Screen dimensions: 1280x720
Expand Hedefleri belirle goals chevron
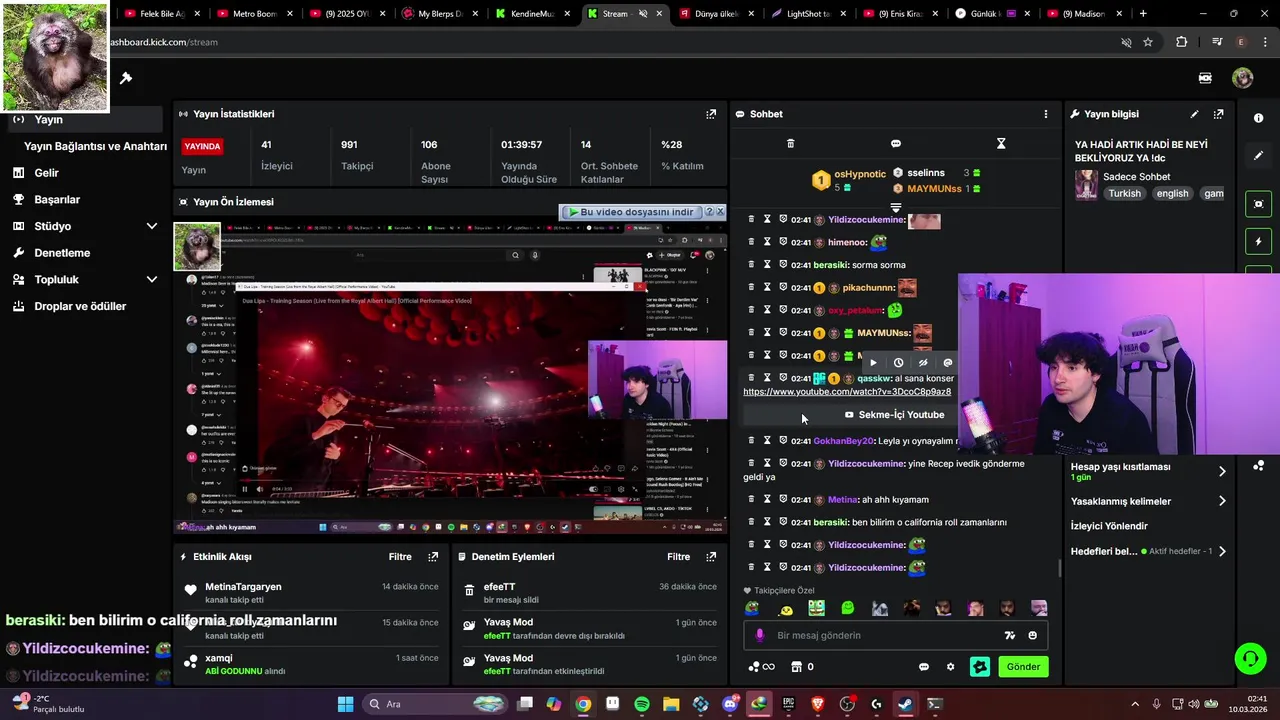coord(1222,551)
